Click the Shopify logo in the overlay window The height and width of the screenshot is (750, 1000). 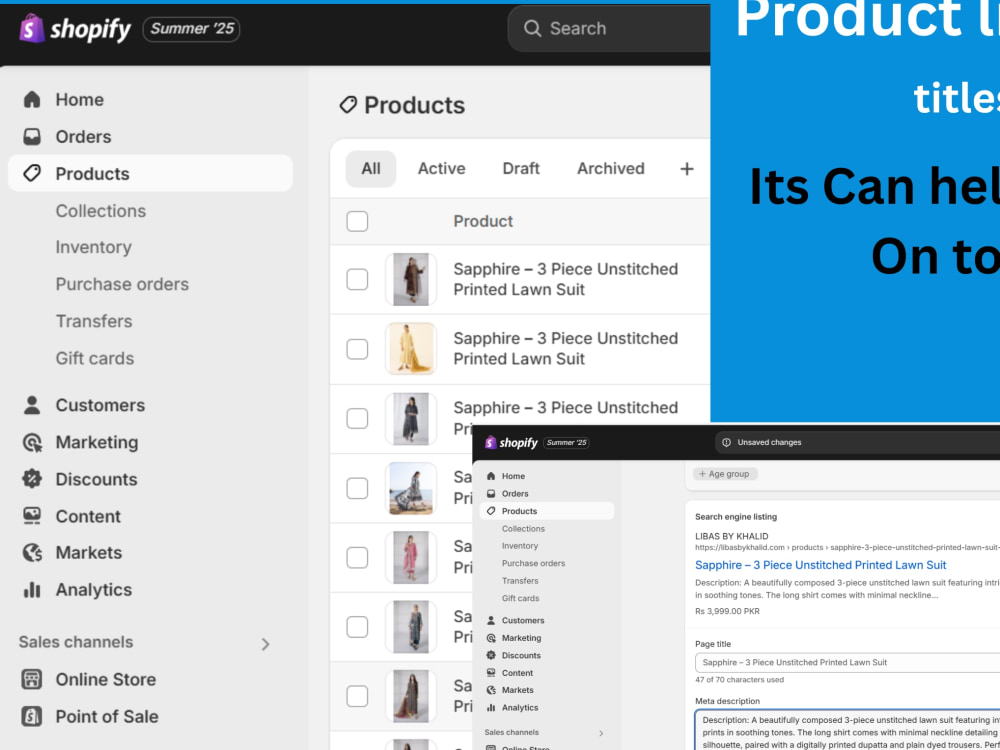click(511, 442)
